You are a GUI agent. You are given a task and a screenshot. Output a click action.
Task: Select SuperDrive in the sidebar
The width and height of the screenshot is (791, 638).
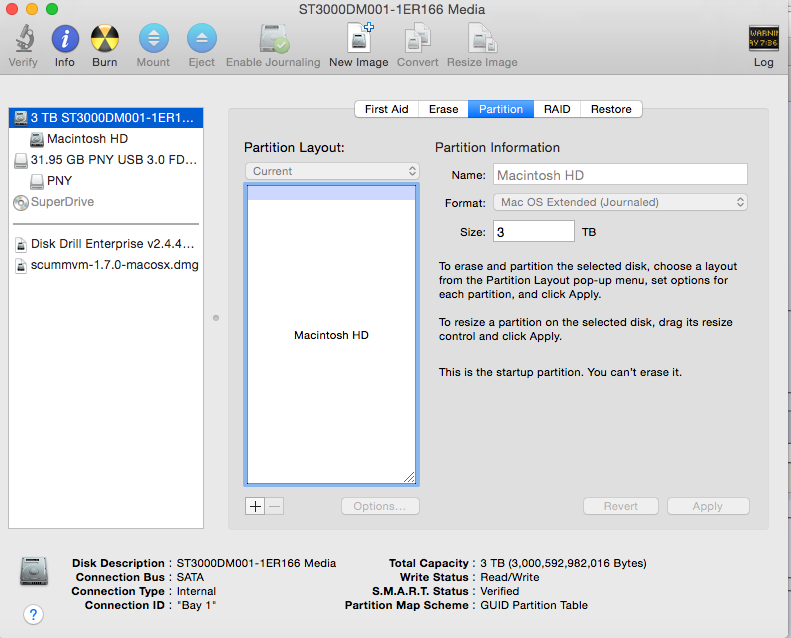[106, 202]
